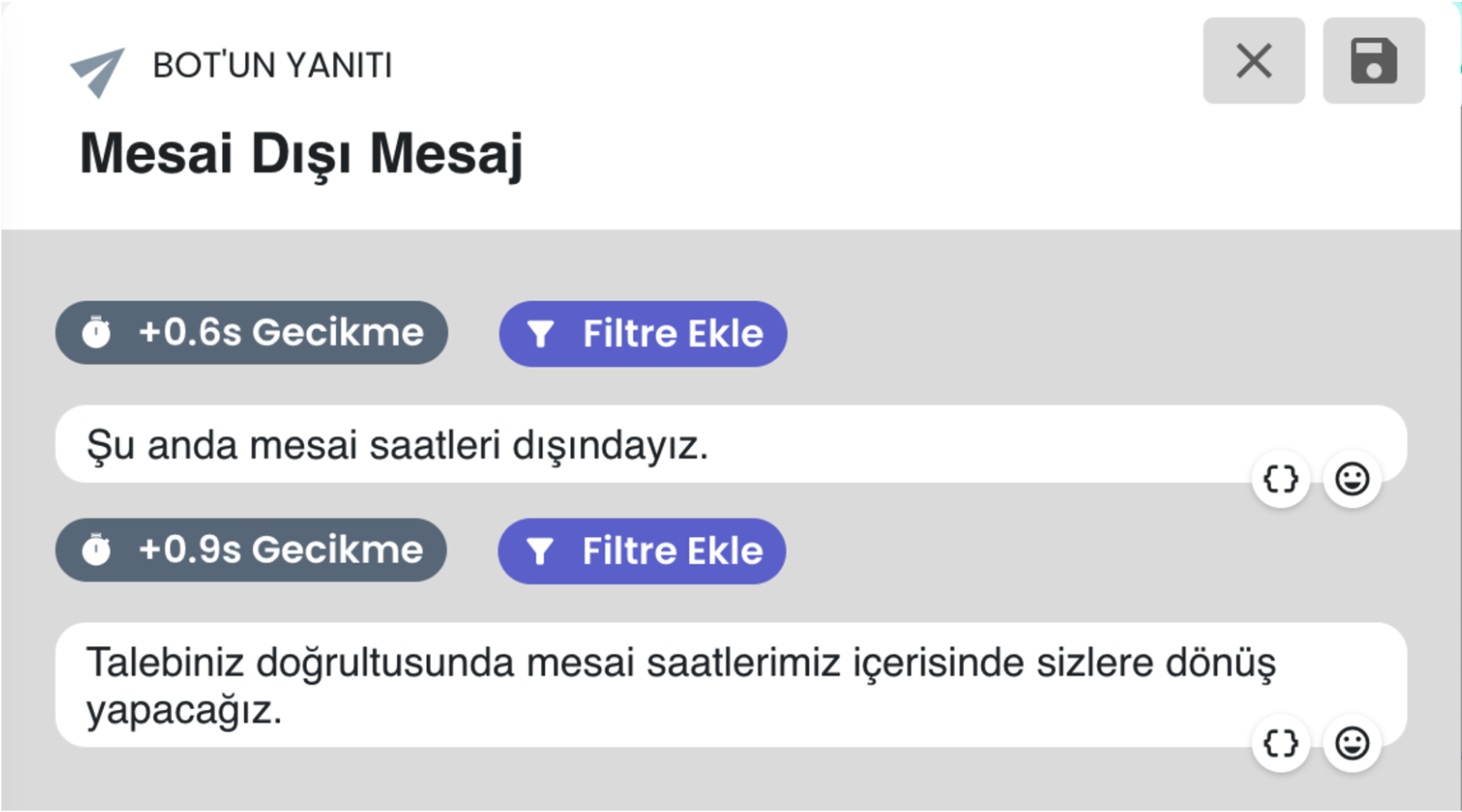The width and height of the screenshot is (1462, 812).
Task: Click funnel icon in second Filtre Ekle
Action: pos(539,551)
